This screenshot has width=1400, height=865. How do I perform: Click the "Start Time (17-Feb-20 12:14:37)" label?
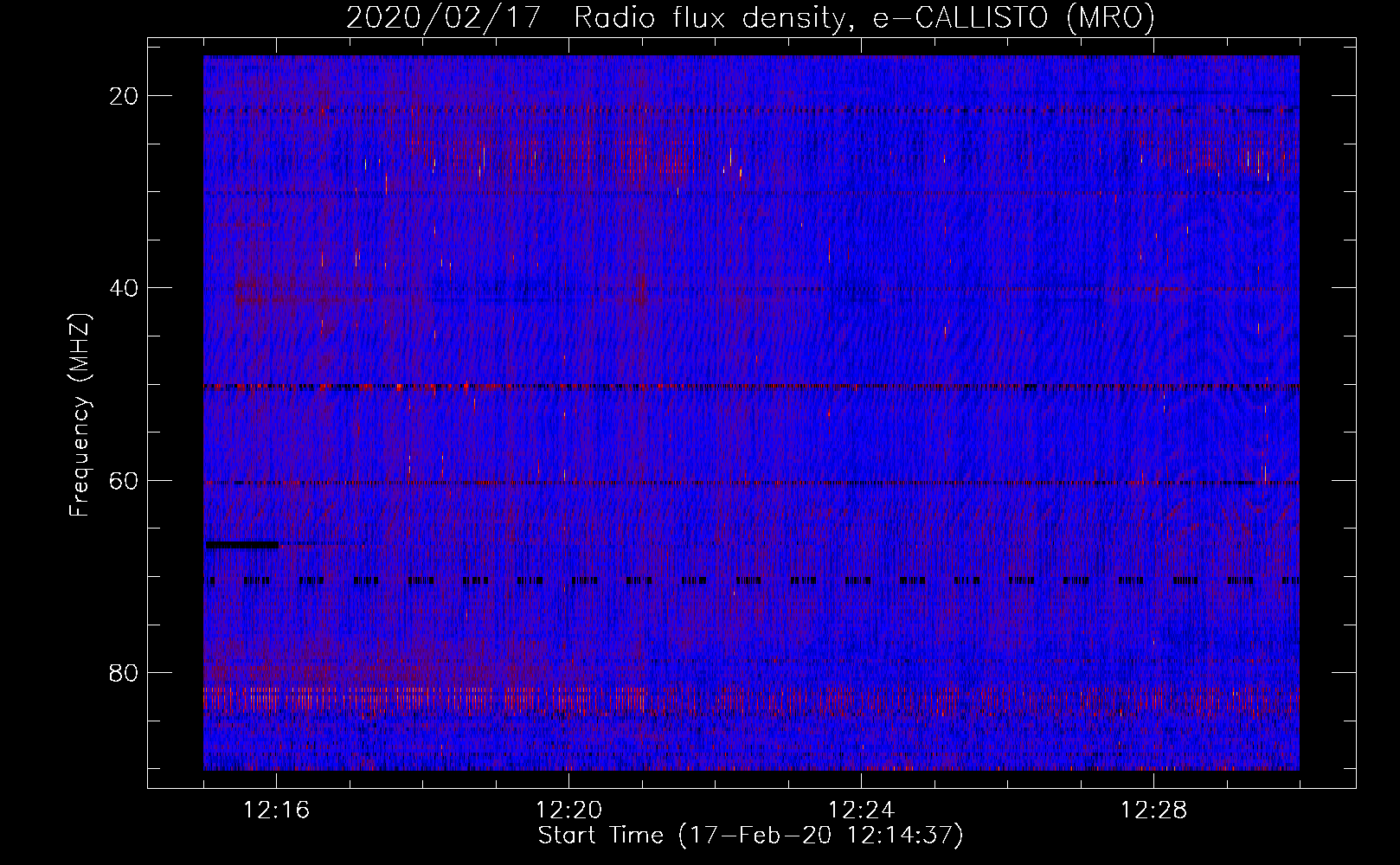750,836
